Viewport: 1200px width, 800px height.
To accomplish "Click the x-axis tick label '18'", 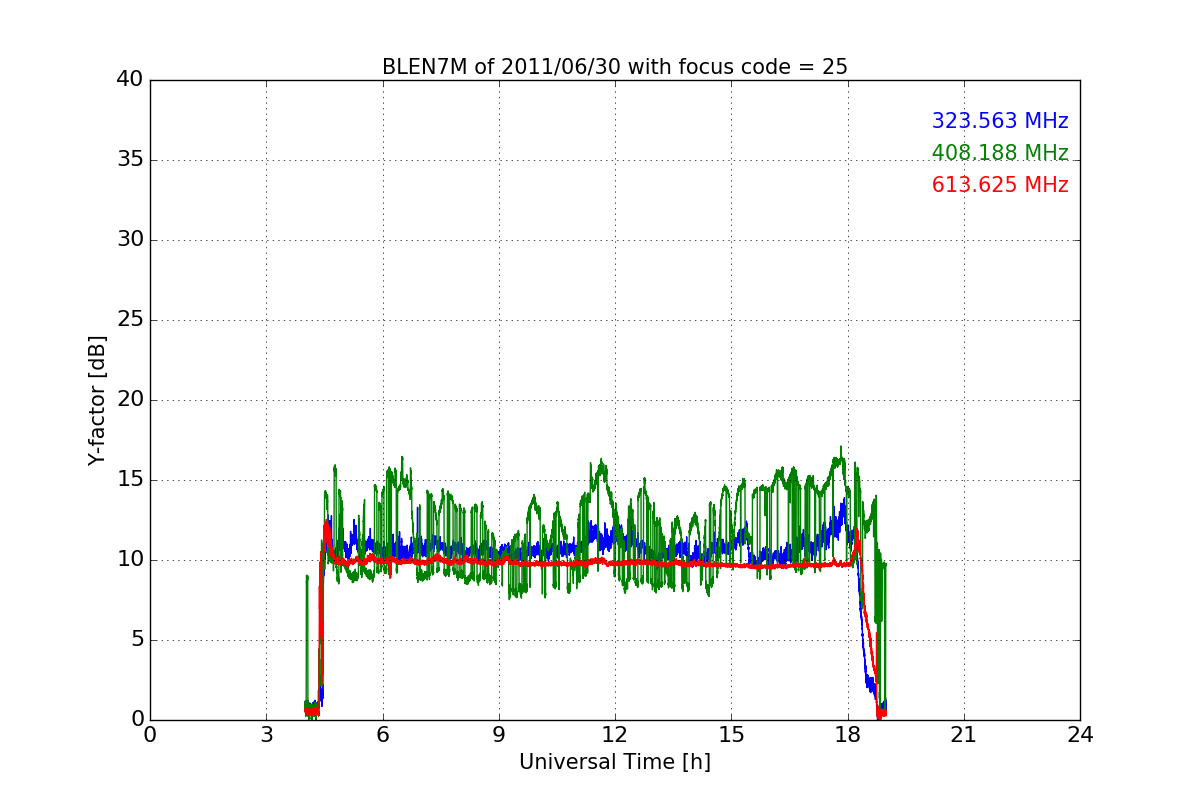I will [x=848, y=735].
